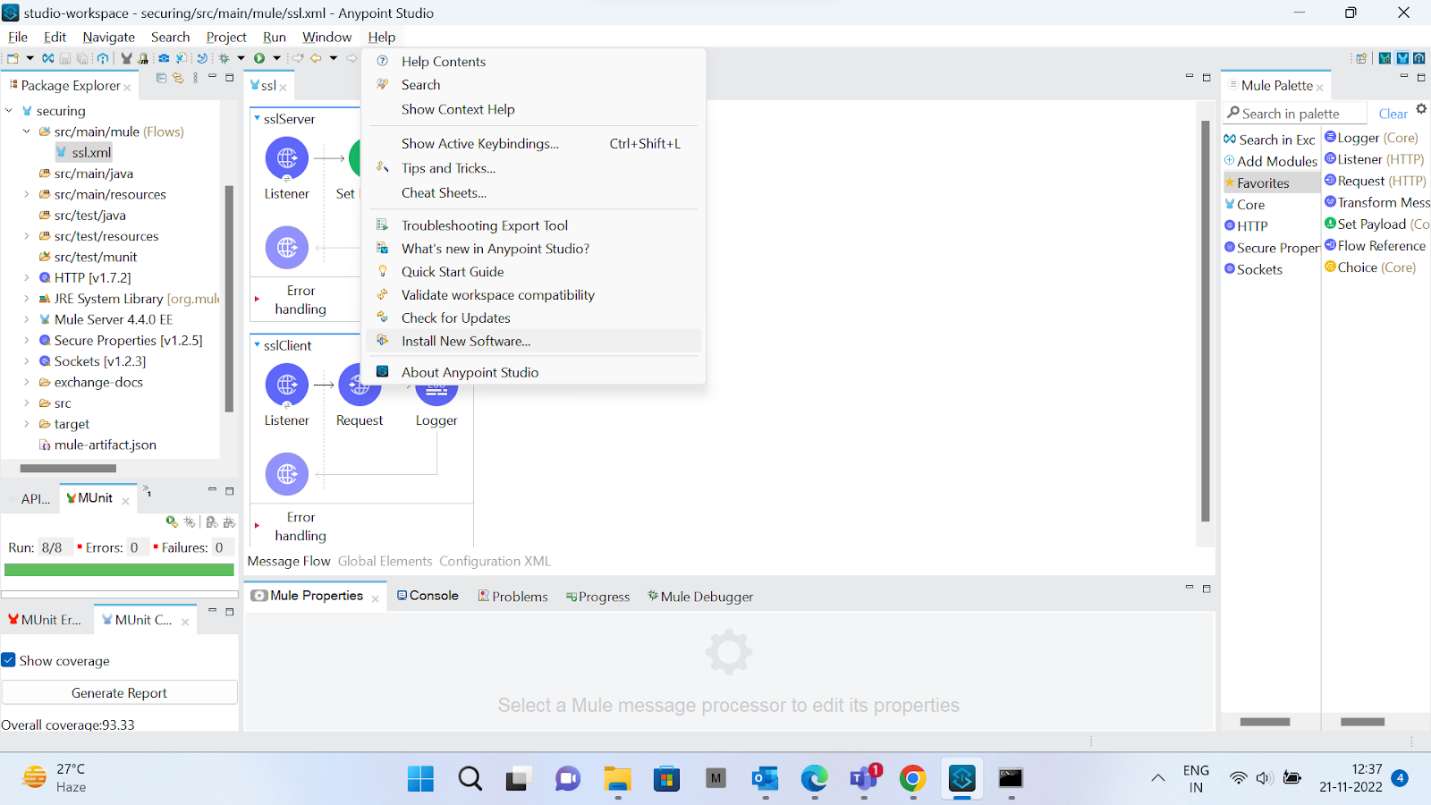The image size is (1431, 805).
Task: Collapse the sslServer flow
Action: pyautogui.click(x=257, y=119)
